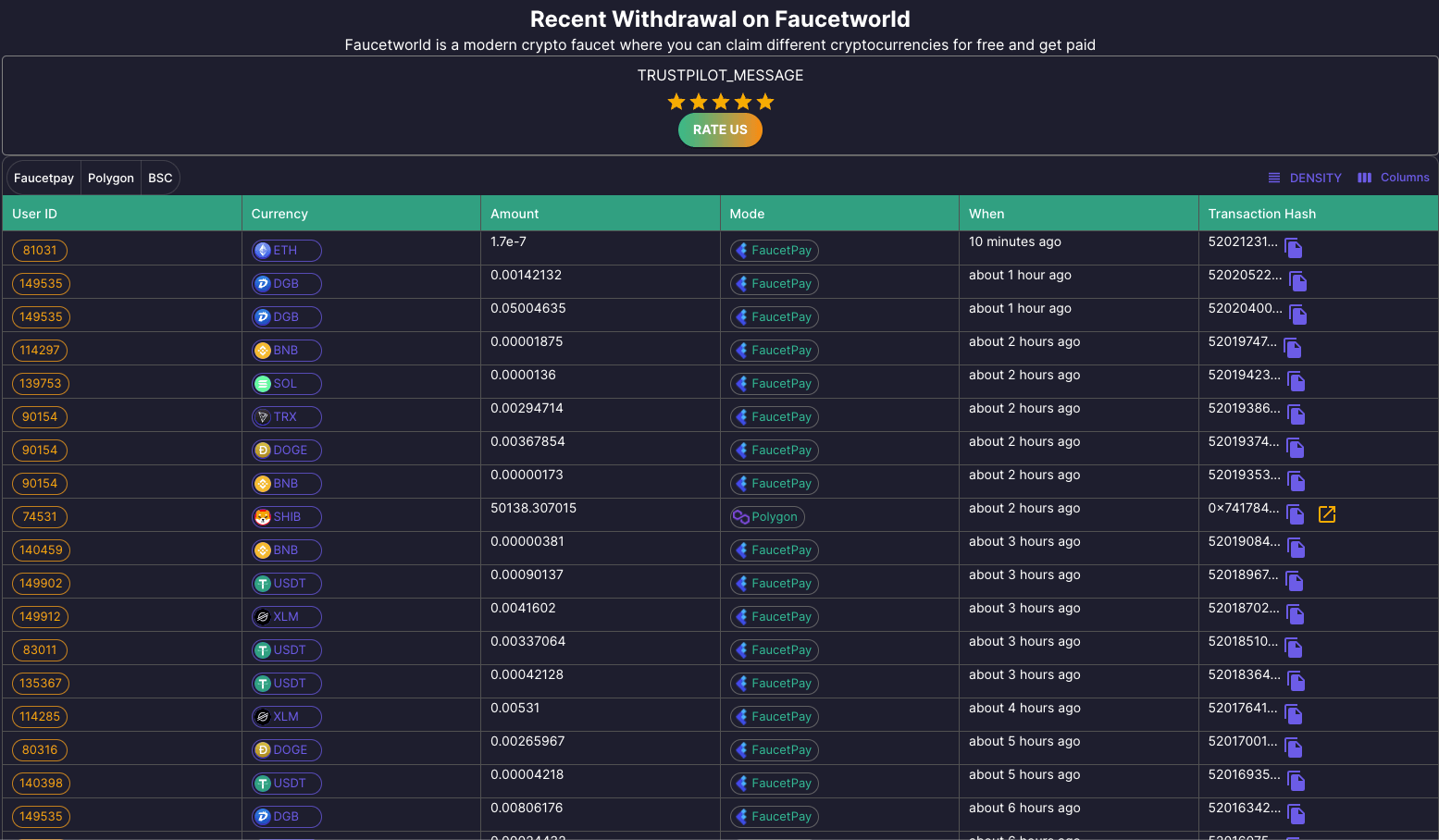Switch to the Faucetpay filter tab
This screenshot has width=1439, height=840.
(x=43, y=178)
